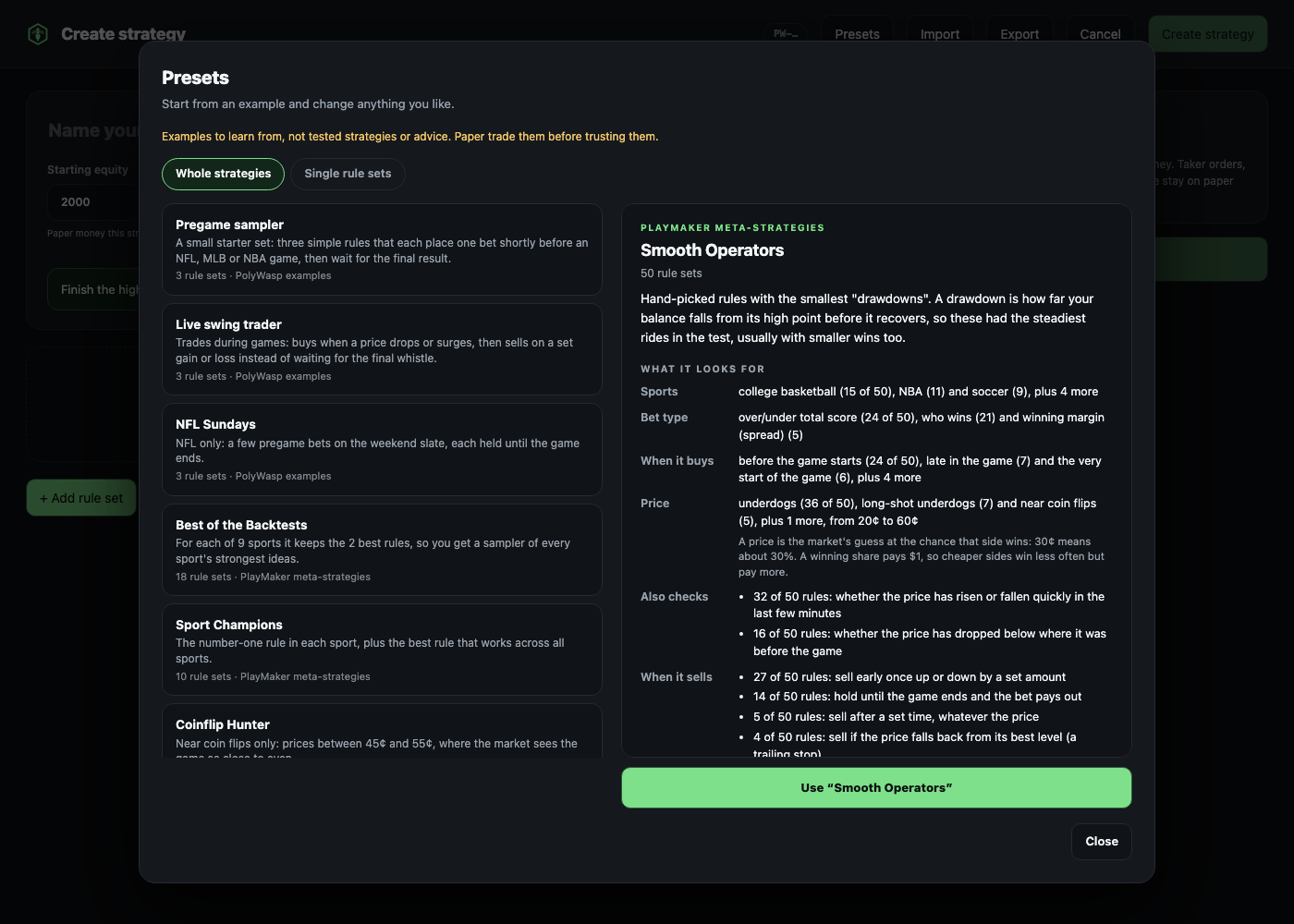Click the PolyWasp logo icon in header
The image size is (1294, 924).
coord(38,34)
